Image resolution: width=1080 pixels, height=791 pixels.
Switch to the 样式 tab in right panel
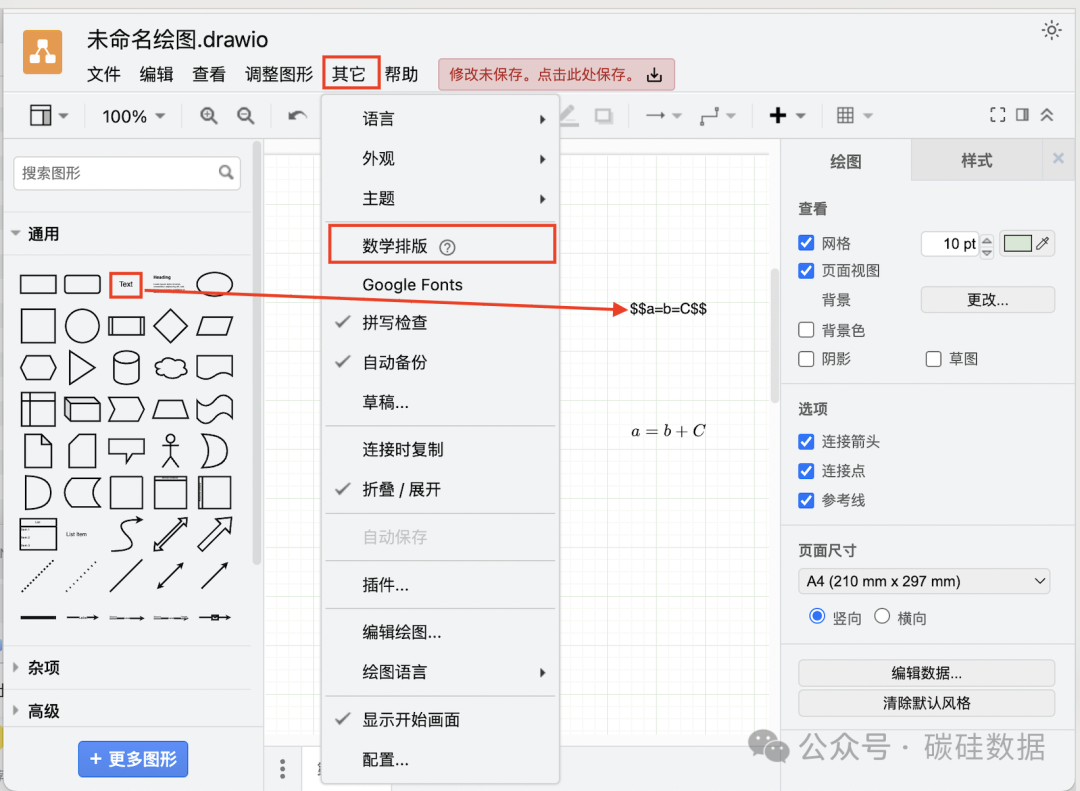tap(976, 160)
